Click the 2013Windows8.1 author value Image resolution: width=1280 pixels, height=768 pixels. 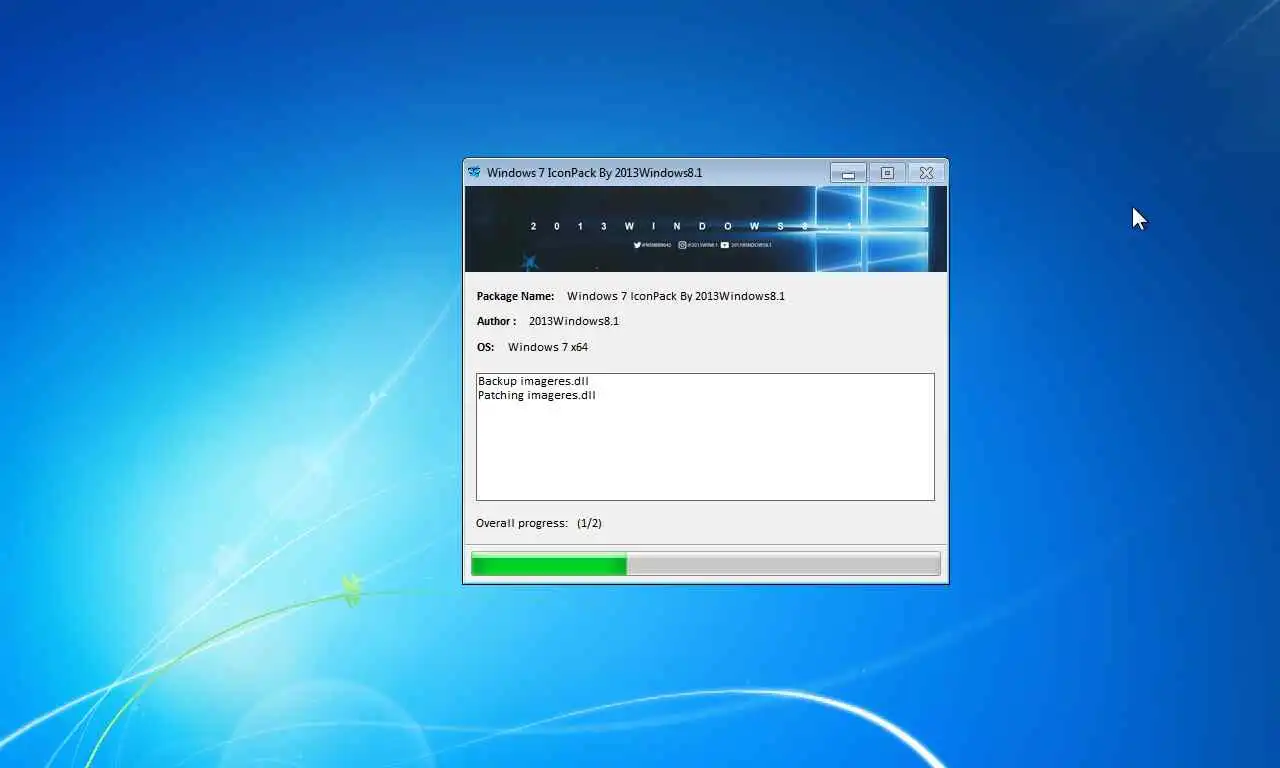(x=574, y=321)
